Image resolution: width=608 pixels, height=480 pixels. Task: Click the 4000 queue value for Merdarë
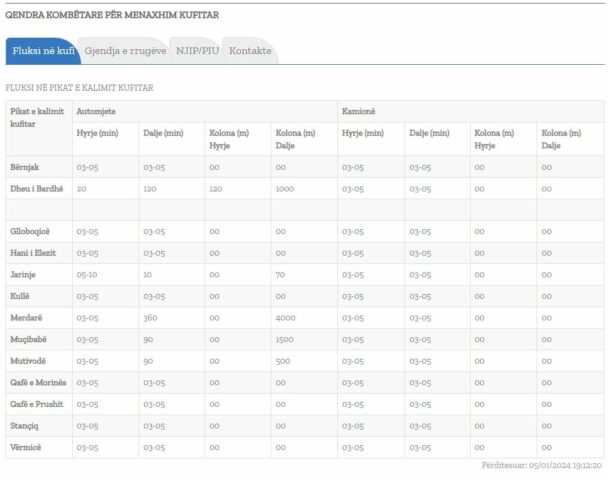[286, 317]
